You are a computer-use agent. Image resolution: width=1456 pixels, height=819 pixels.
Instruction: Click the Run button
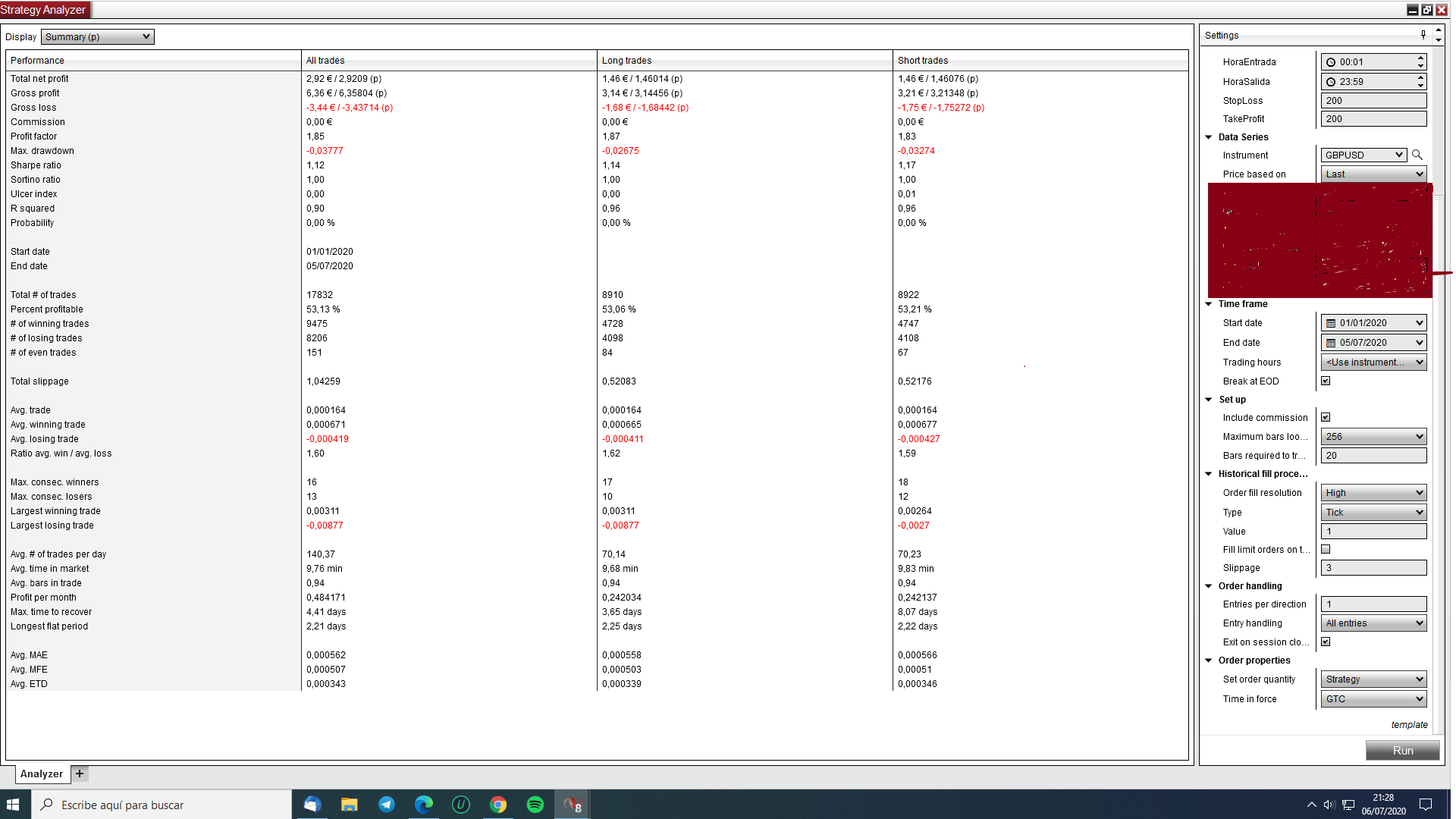click(1402, 751)
